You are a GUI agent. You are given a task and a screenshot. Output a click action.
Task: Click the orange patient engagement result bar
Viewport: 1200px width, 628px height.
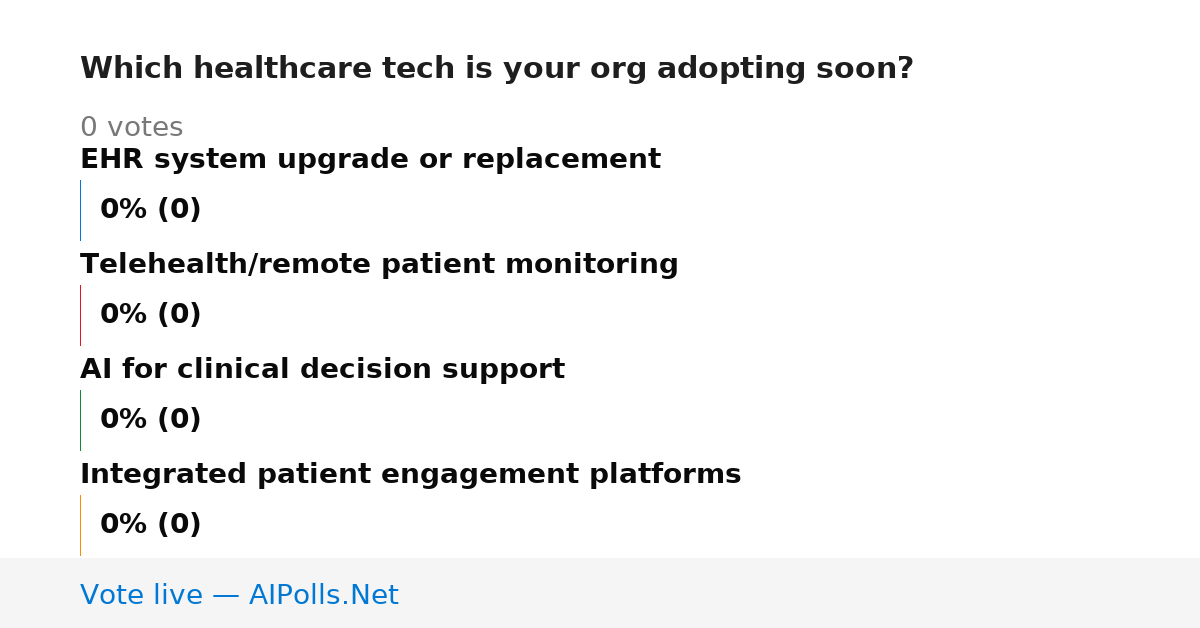point(81,525)
